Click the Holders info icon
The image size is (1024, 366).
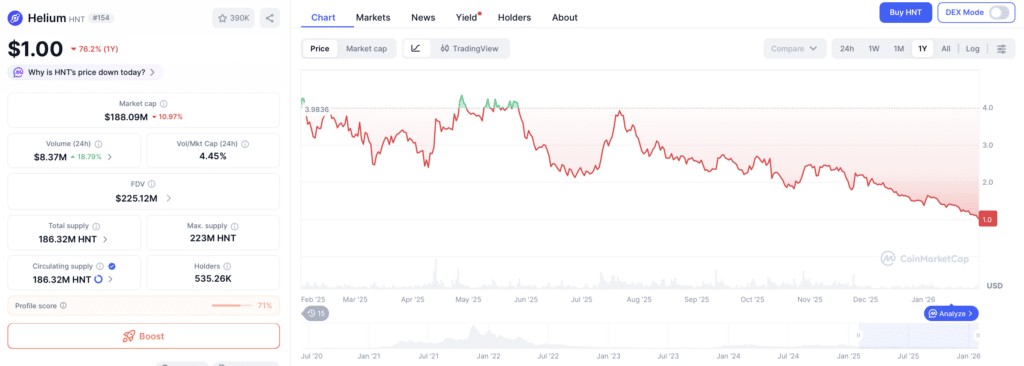(x=227, y=267)
